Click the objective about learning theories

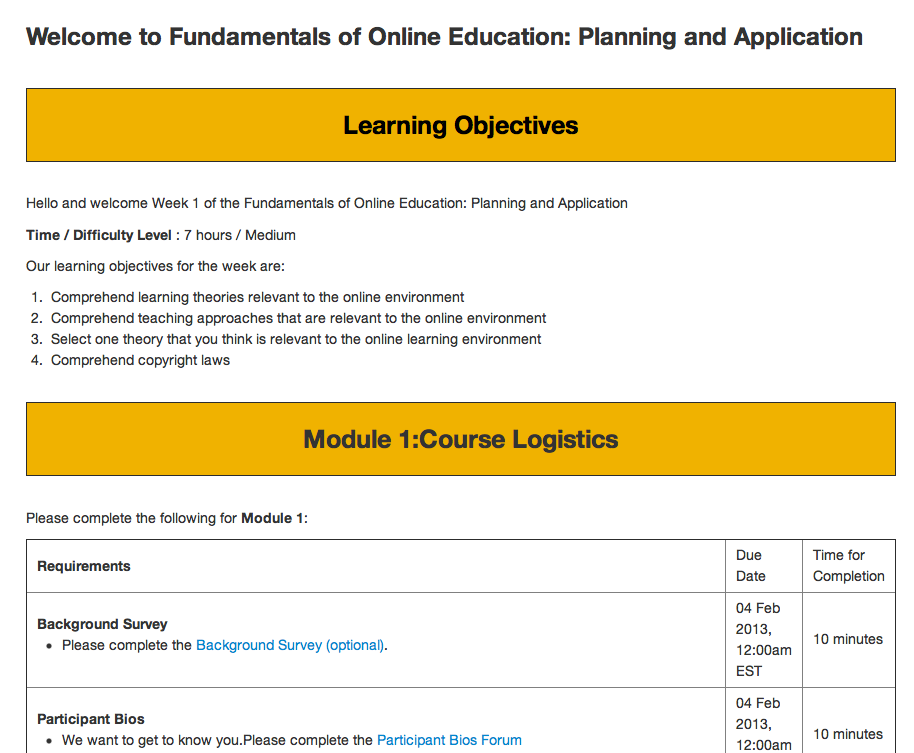point(257,297)
